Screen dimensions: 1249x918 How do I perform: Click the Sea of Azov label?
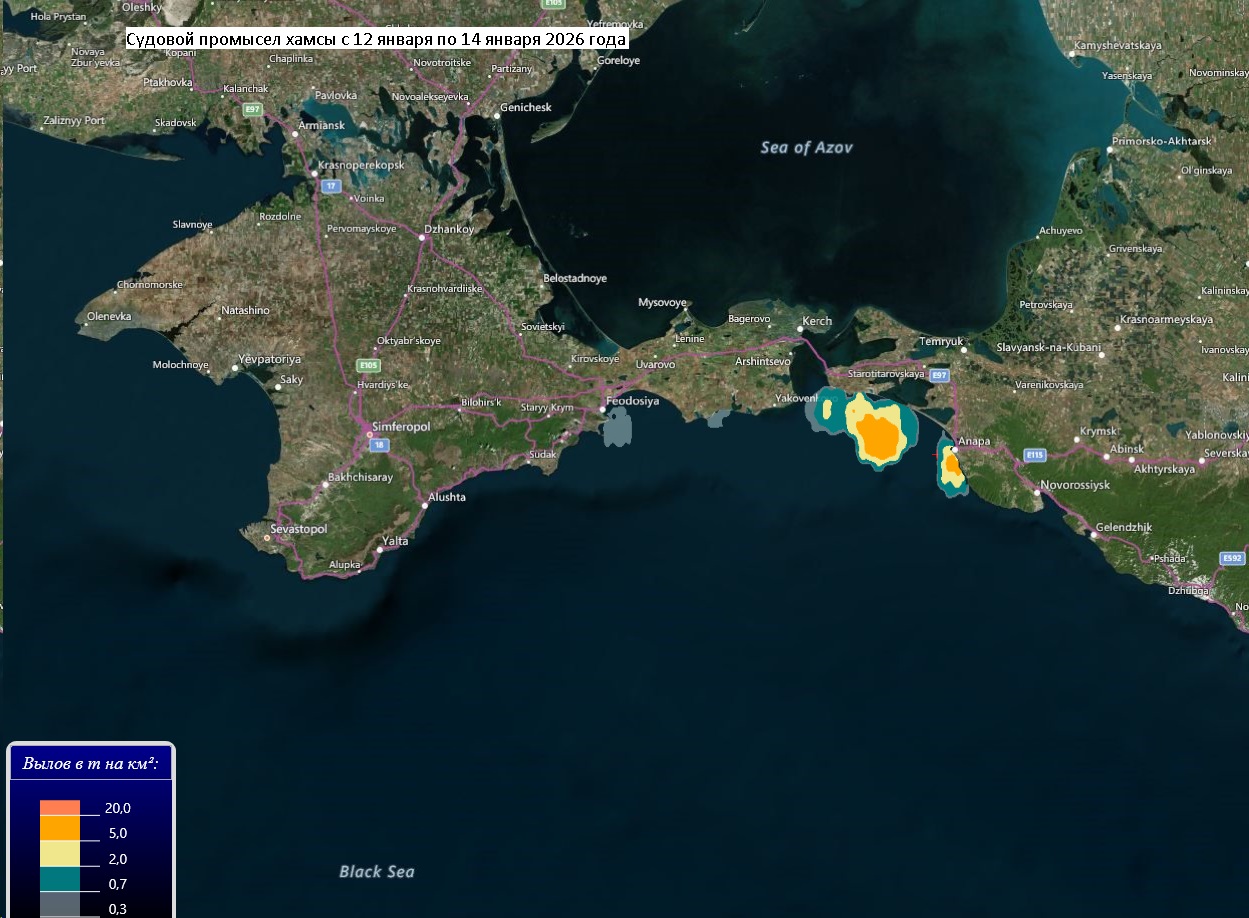click(806, 147)
